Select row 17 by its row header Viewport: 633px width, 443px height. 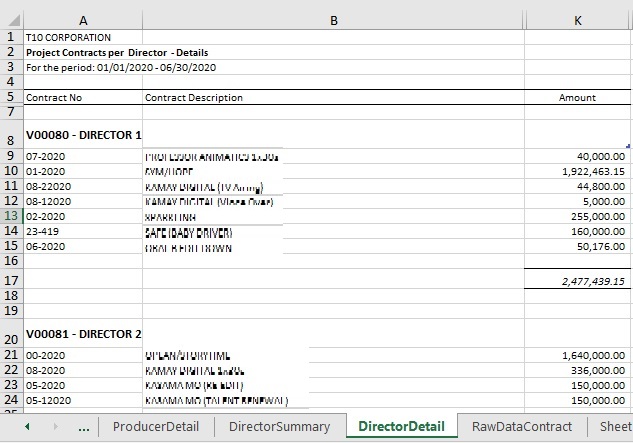coord(11,282)
